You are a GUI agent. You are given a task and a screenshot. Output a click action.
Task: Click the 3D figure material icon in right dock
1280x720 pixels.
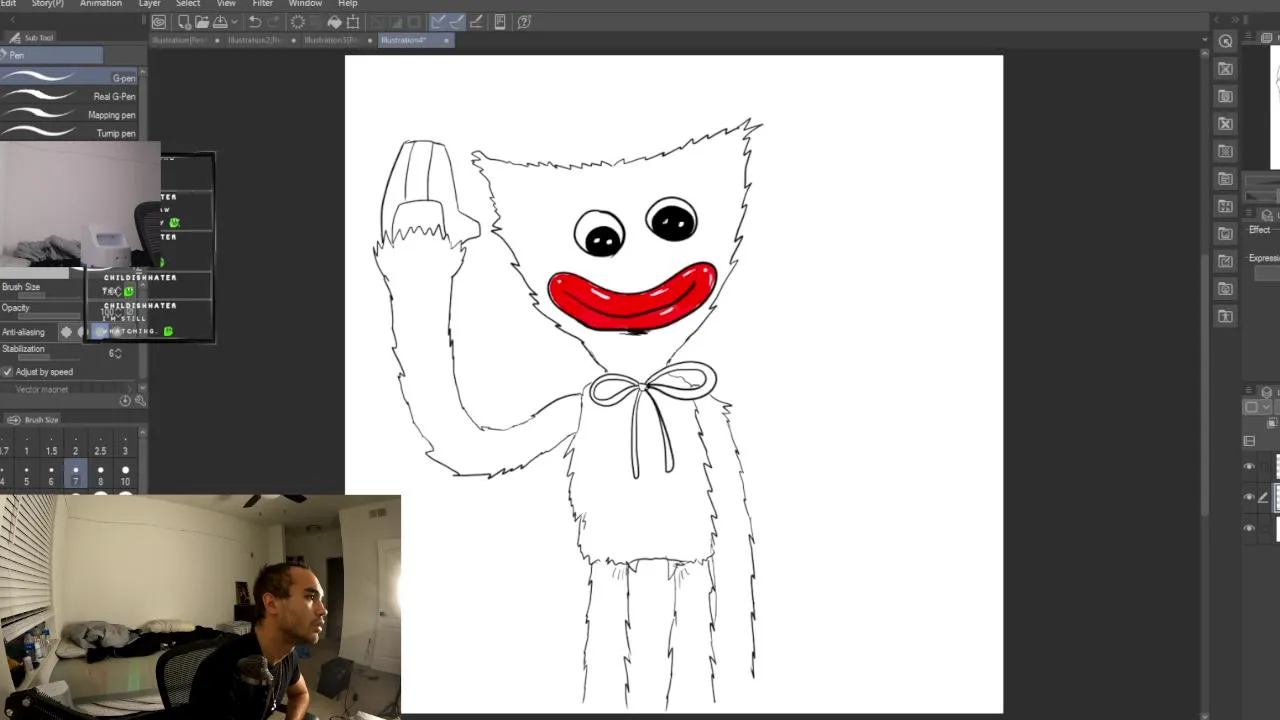1226,316
